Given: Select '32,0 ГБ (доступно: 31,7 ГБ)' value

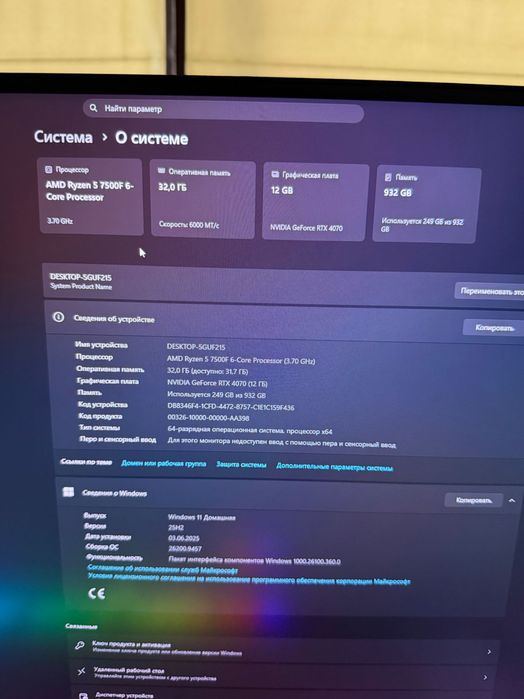Looking at the screenshot, I should 207,371.
